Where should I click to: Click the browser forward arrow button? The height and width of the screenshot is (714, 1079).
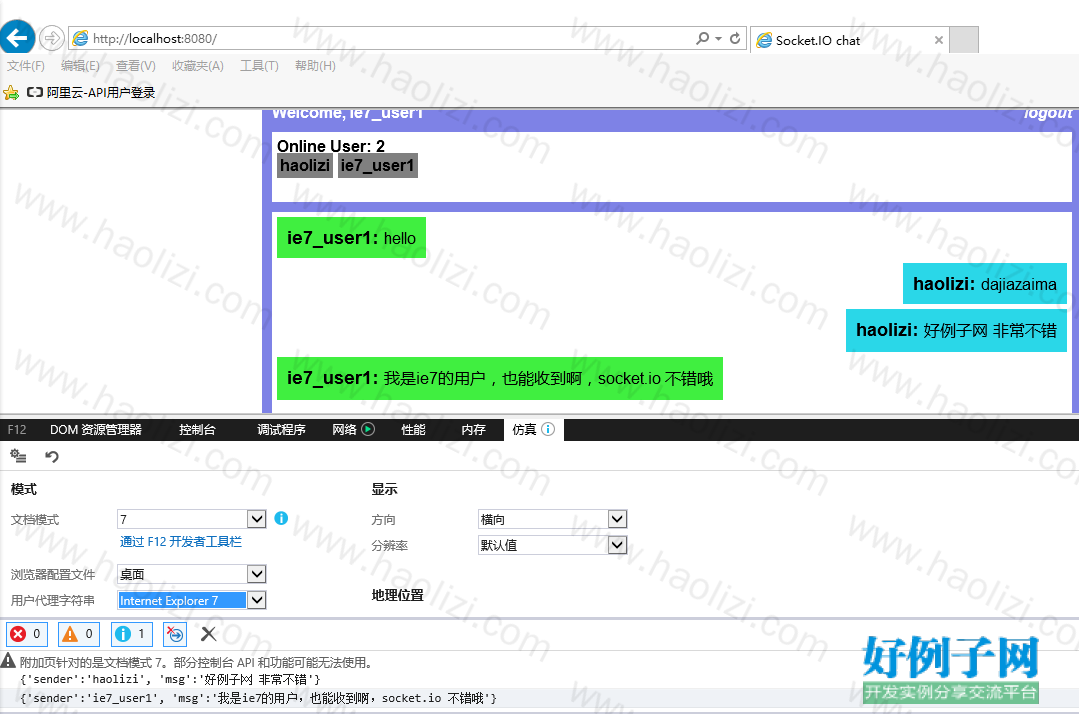click(x=52, y=38)
